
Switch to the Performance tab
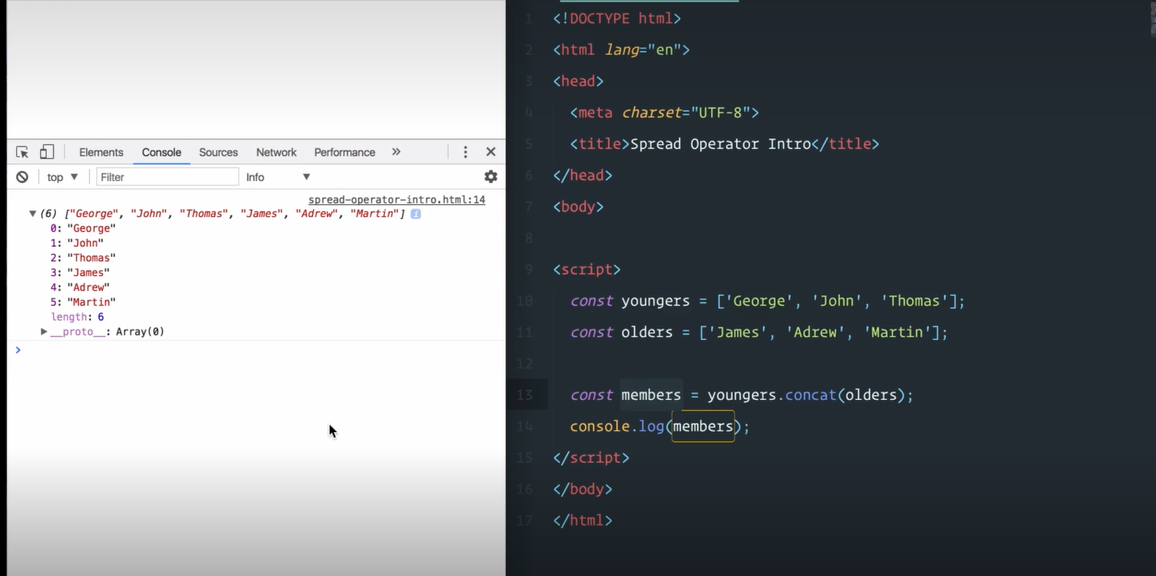click(344, 152)
